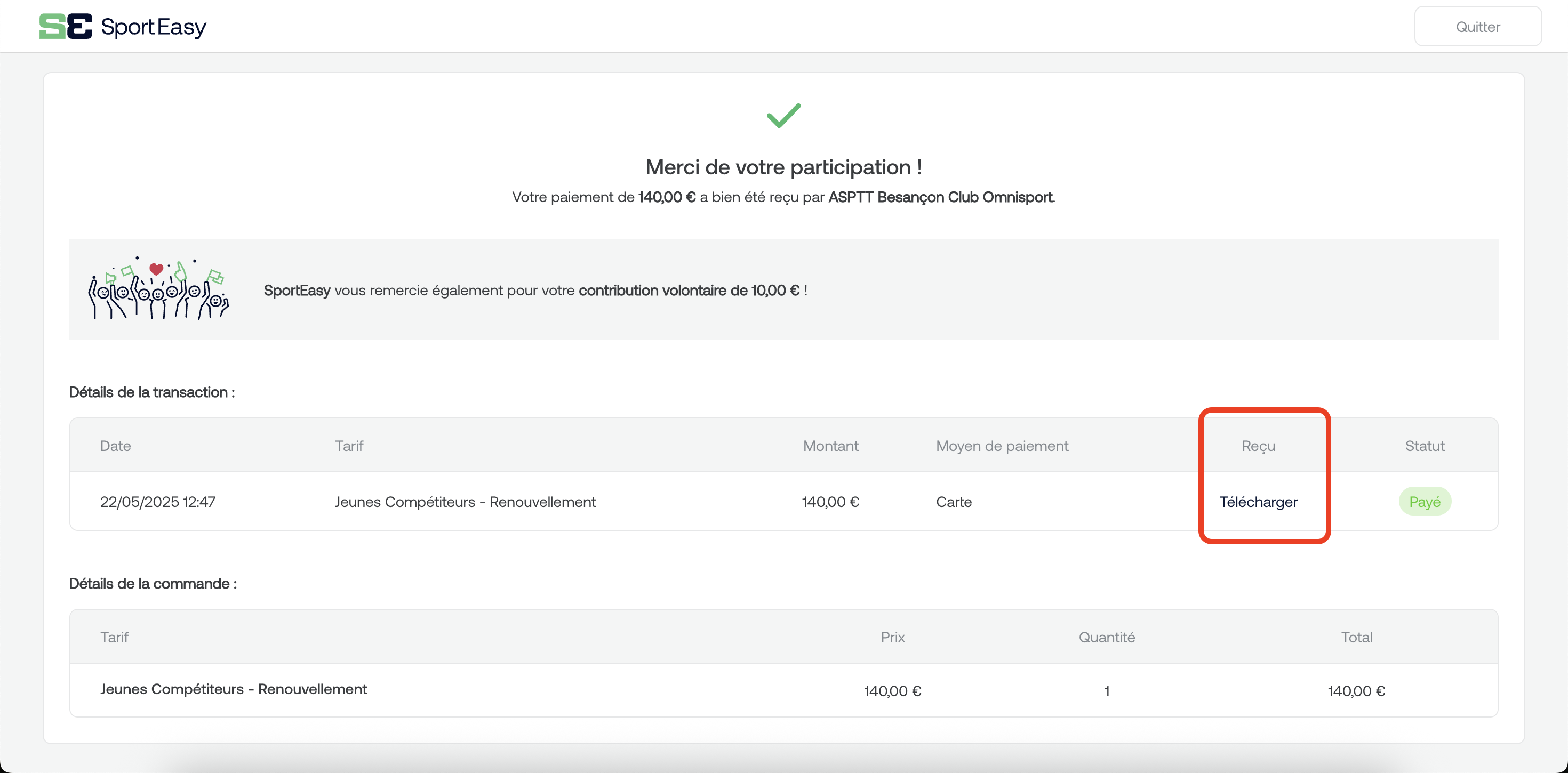Click the Total column header
1568x773 pixels.
pyautogui.click(x=1357, y=637)
